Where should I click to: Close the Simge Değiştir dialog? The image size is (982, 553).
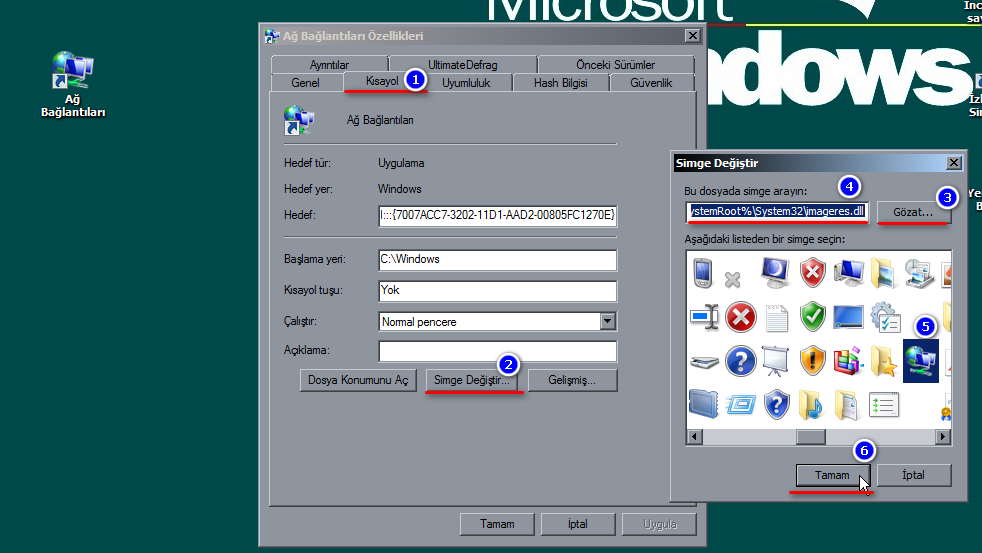(953, 163)
